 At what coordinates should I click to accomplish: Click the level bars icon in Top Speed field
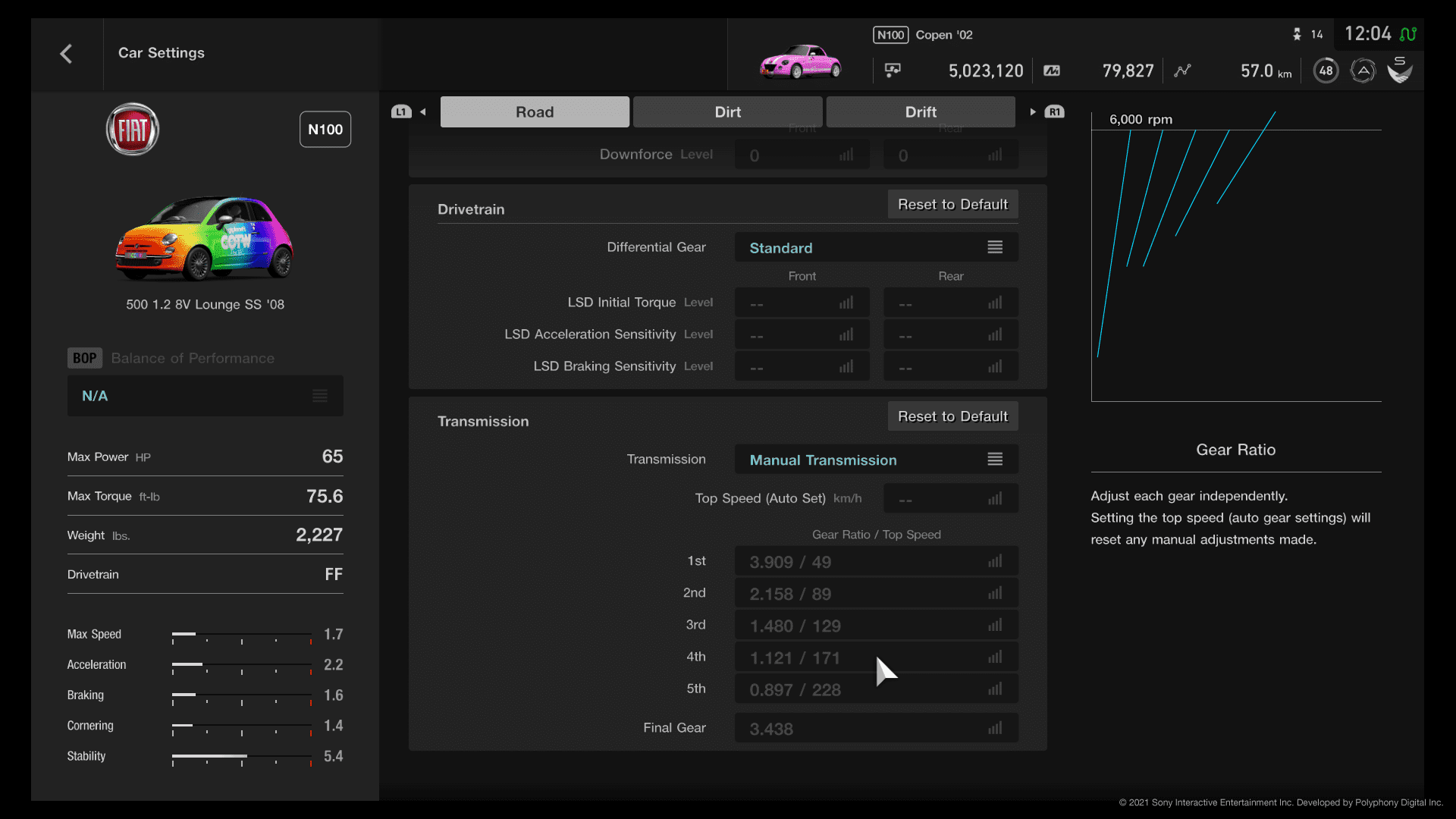[995, 498]
